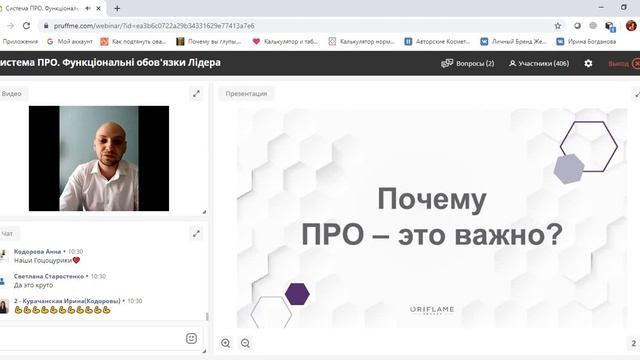Click the Светлана Старостенко chat name
640x360 pixels.
tap(49, 276)
